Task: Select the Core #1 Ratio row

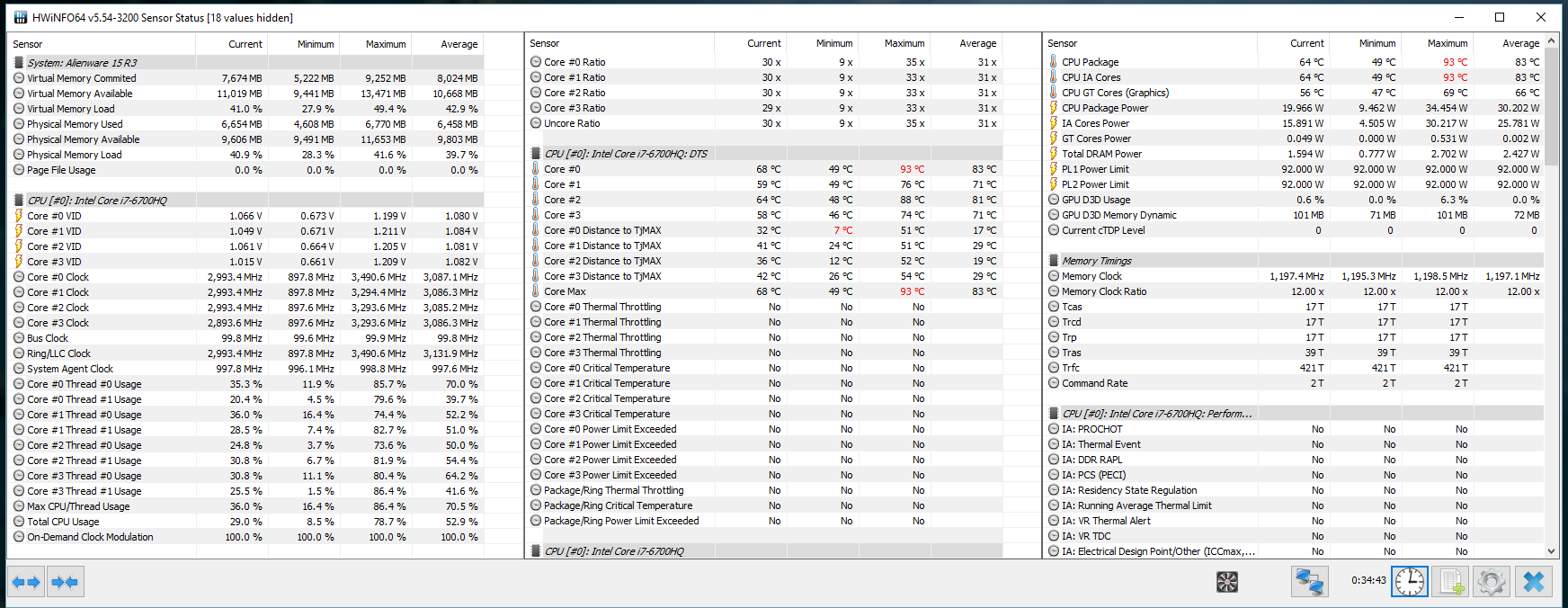Action: point(764,77)
